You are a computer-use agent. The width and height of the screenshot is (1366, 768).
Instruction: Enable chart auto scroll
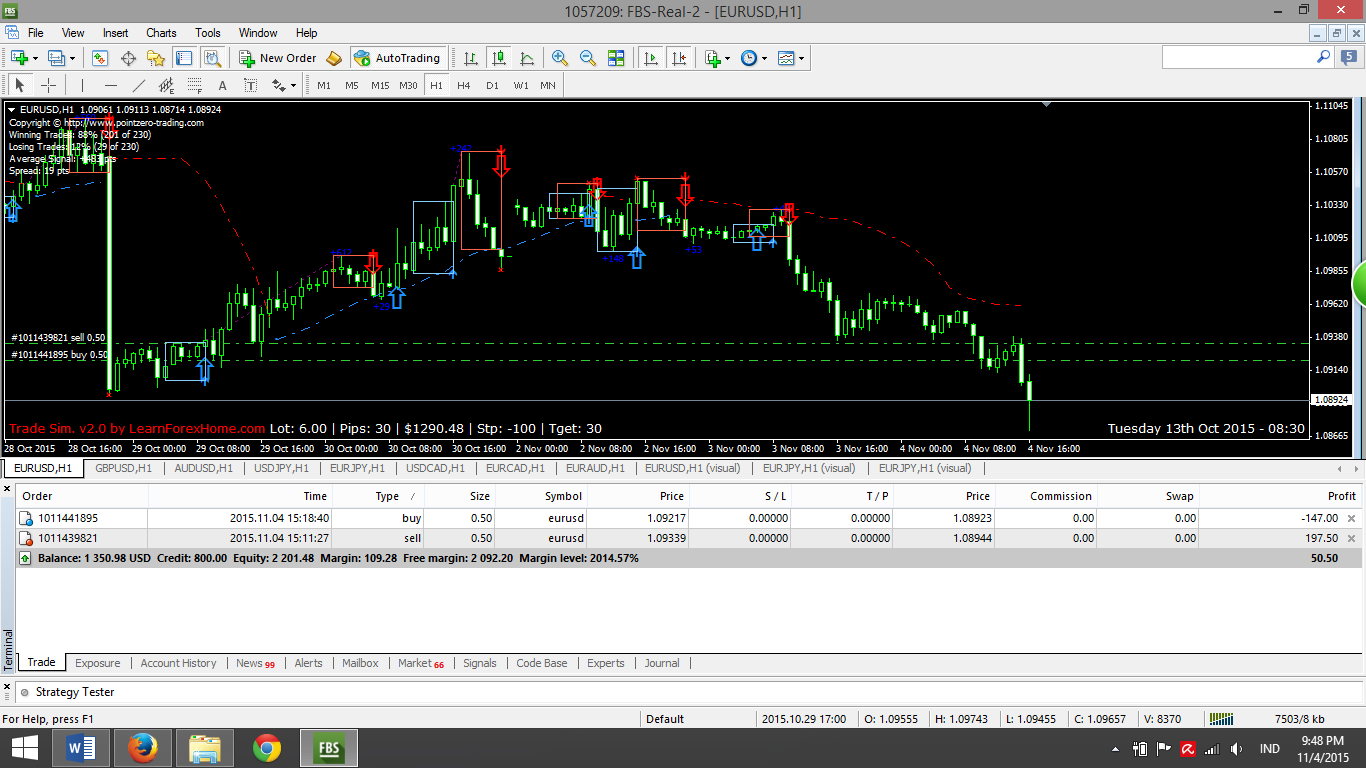651,58
